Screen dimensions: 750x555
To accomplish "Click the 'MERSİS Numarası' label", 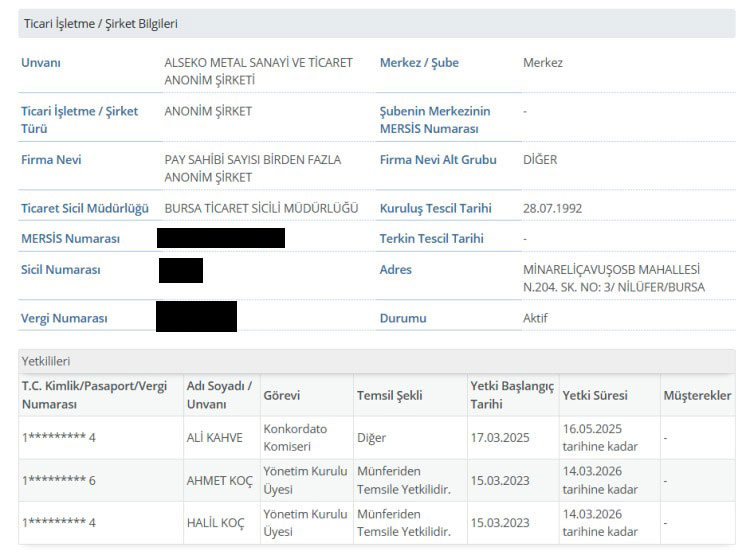I will tap(70, 239).
